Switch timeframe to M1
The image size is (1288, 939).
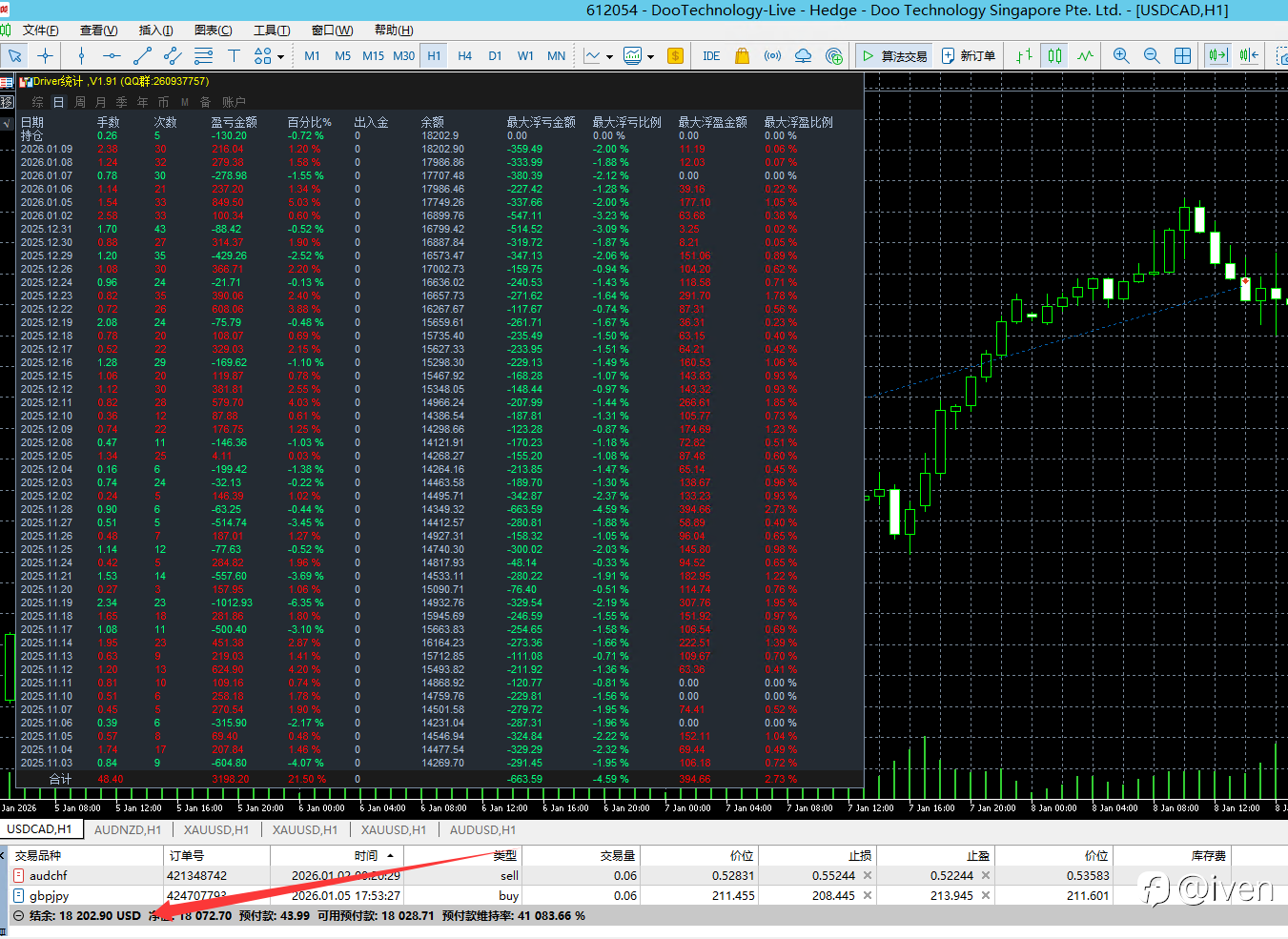(x=312, y=55)
